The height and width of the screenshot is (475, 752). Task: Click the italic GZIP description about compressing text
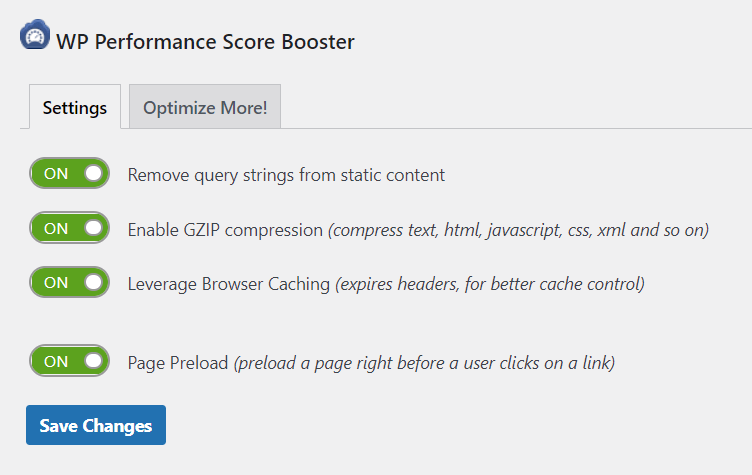pyautogui.click(x=518, y=230)
